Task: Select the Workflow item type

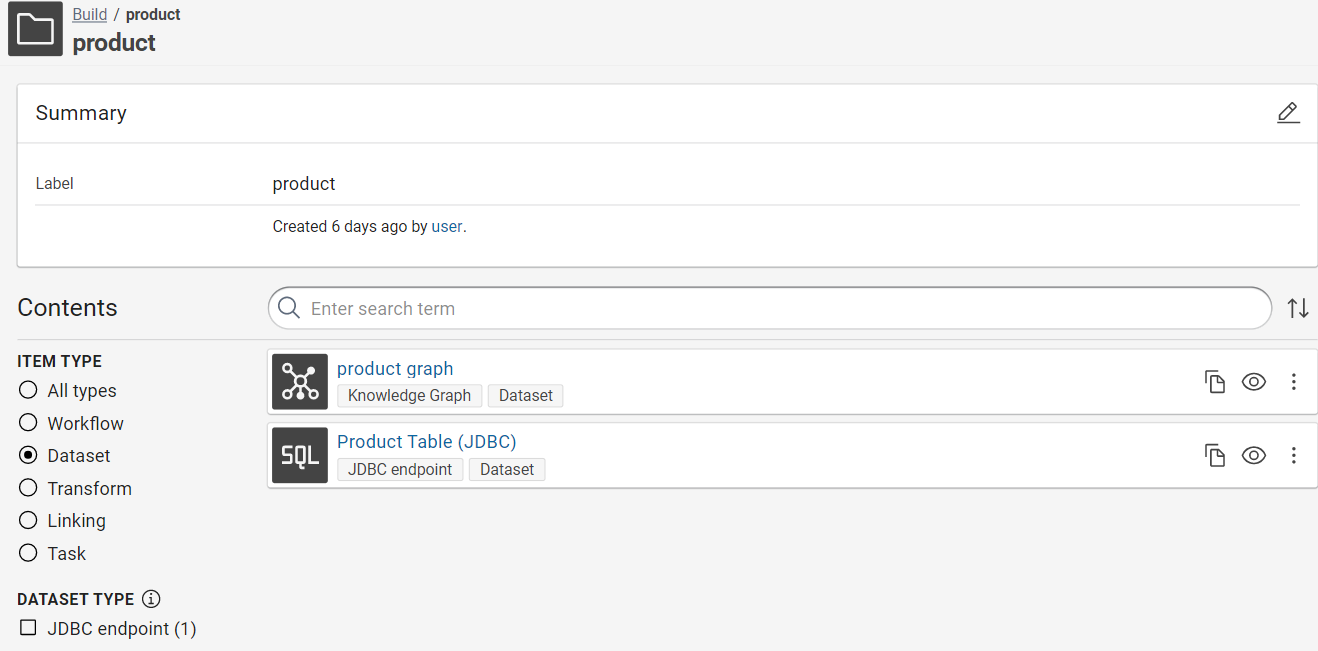Action: pyautogui.click(x=28, y=423)
